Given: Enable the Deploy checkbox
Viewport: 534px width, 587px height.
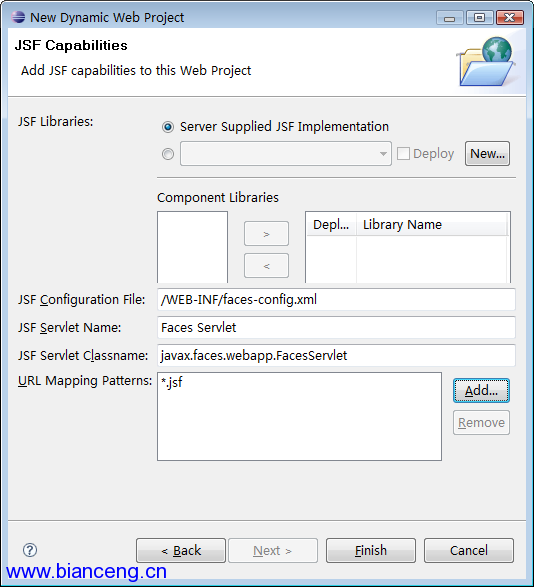Looking at the screenshot, I should point(403,153).
